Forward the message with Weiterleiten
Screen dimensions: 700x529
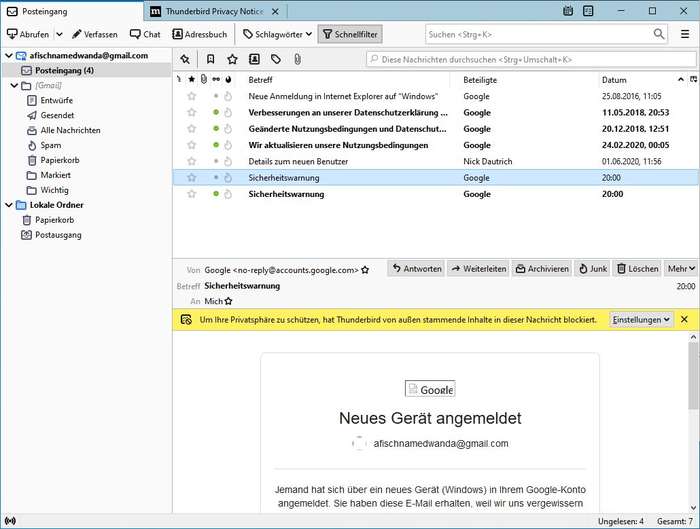(479, 269)
